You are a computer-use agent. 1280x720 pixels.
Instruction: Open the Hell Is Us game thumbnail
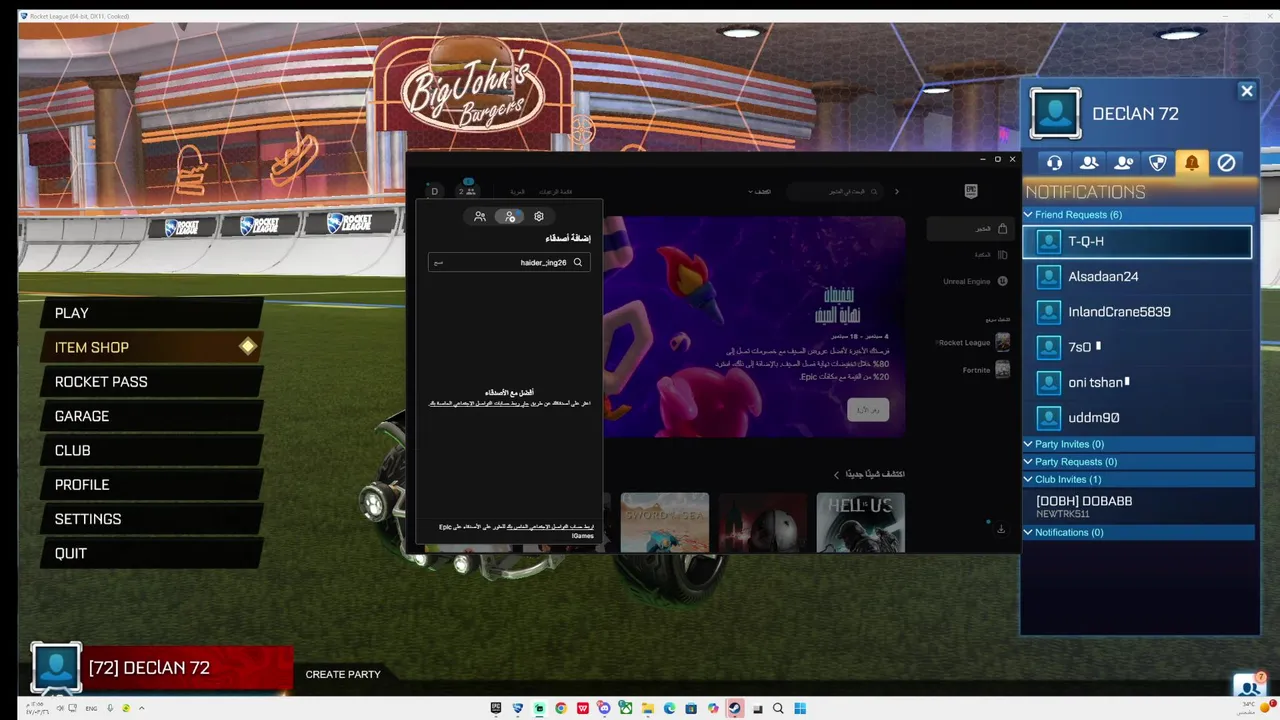[861, 522]
